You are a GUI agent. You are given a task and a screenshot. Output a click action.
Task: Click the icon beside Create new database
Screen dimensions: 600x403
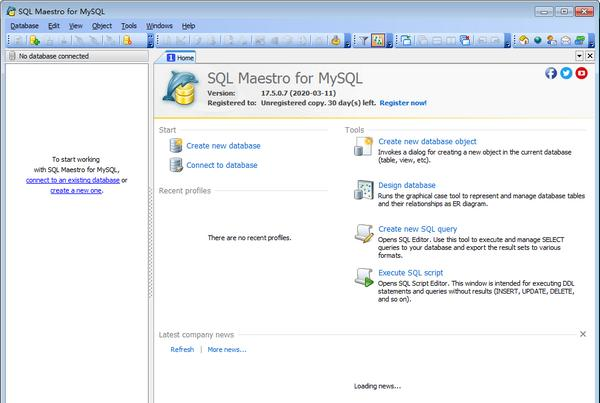[x=176, y=145]
